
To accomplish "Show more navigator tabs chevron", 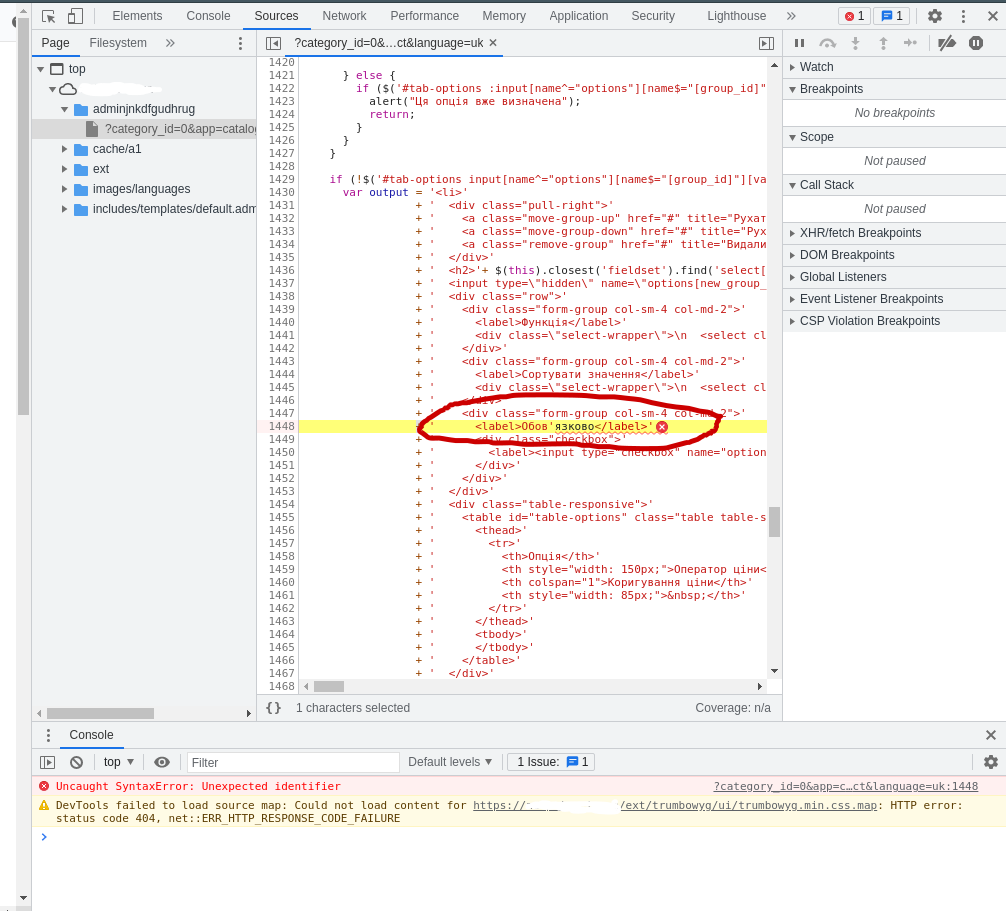I will [x=170, y=43].
